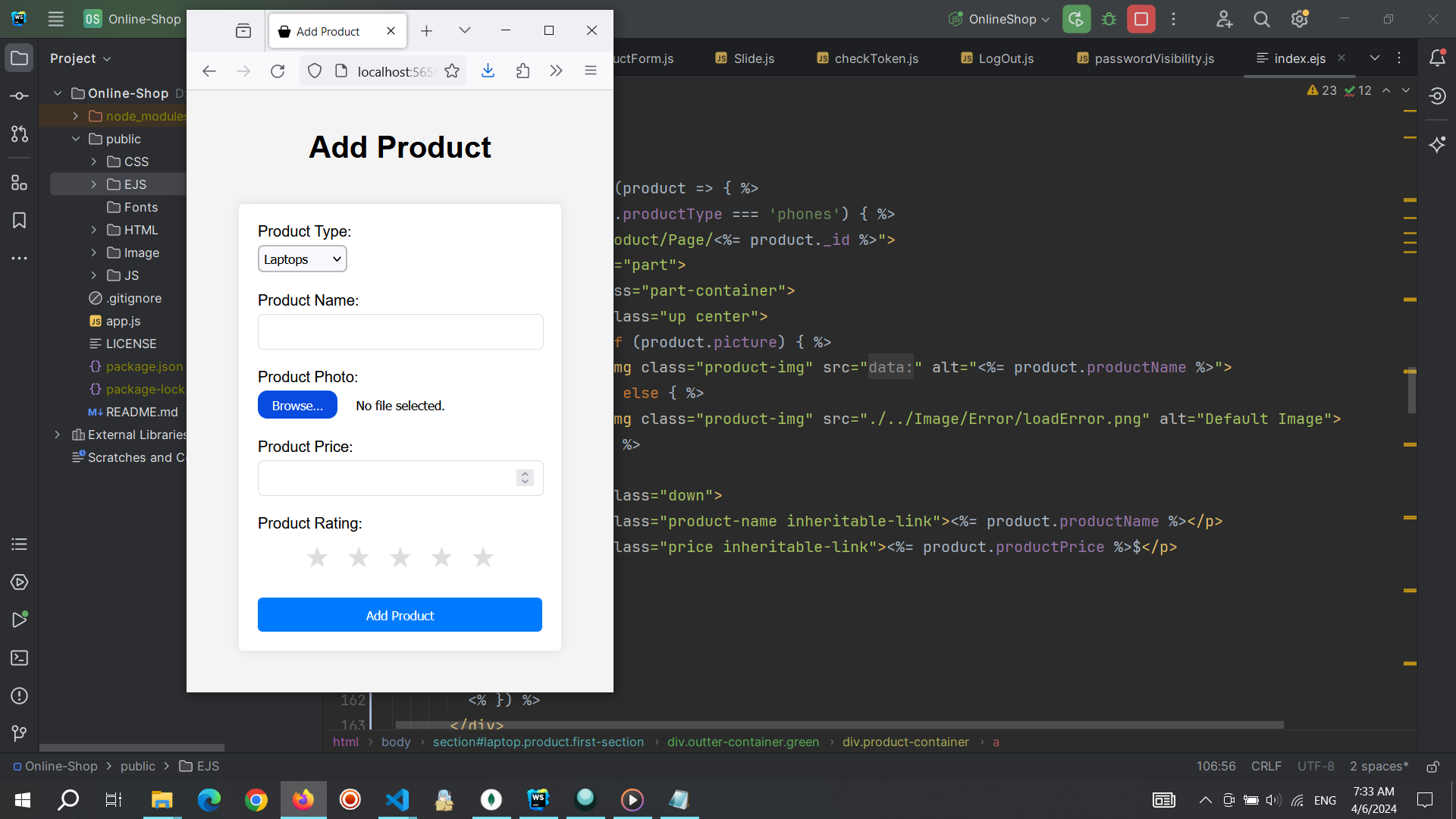
Task: Expand External Libraries node
Action: (x=58, y=435)
